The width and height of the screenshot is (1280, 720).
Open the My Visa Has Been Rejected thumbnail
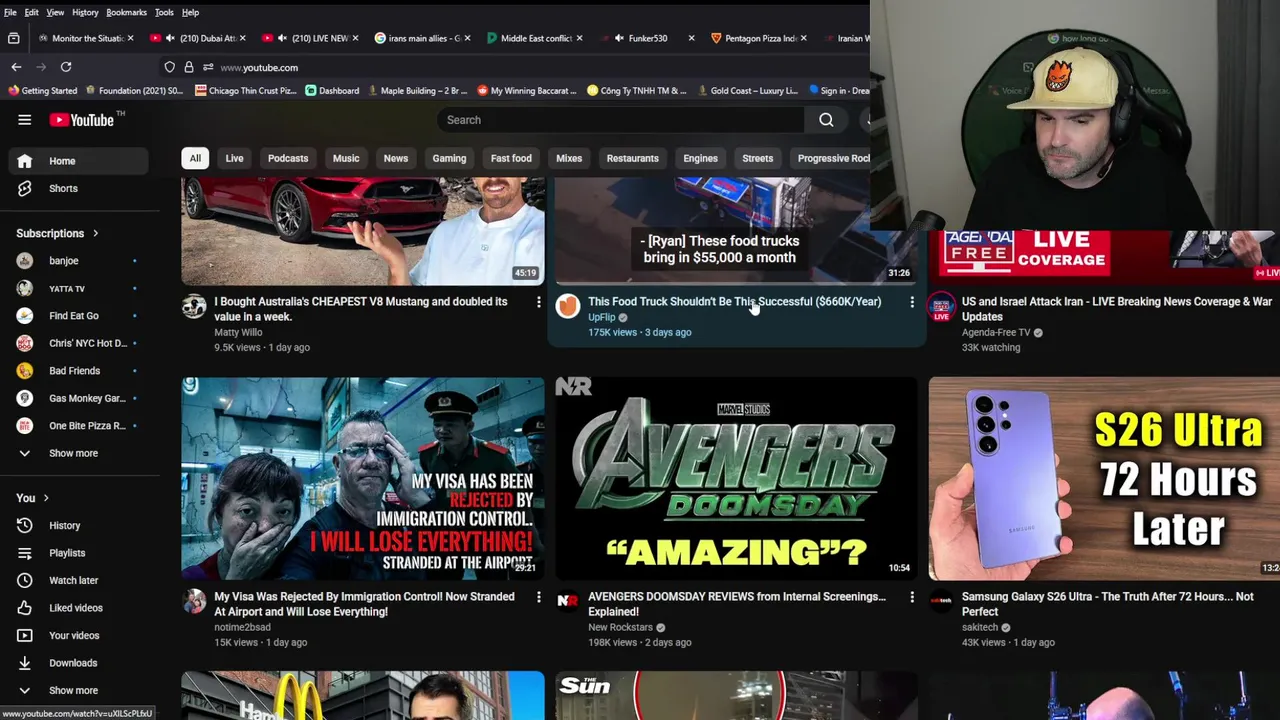[363, 479]
